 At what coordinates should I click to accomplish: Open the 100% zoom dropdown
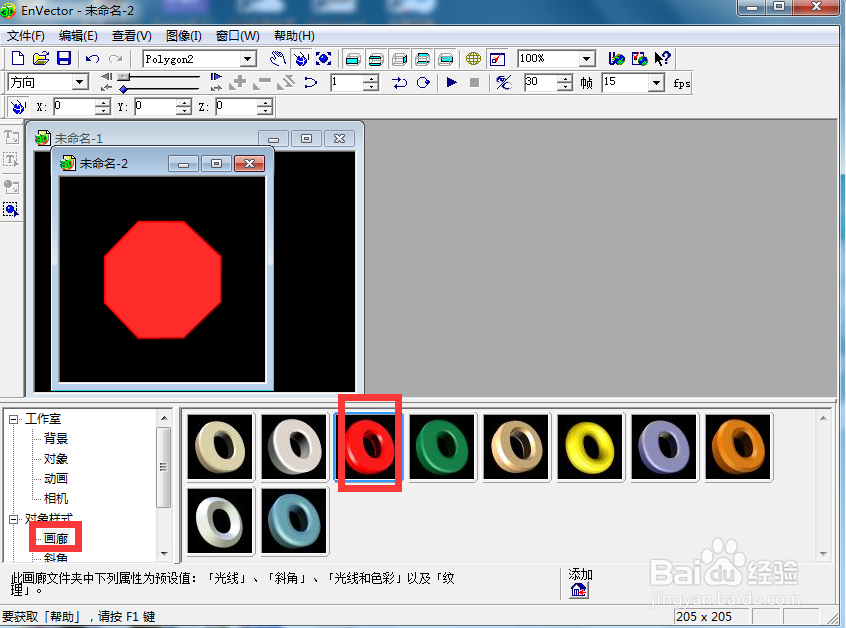[x=586, y=58]
